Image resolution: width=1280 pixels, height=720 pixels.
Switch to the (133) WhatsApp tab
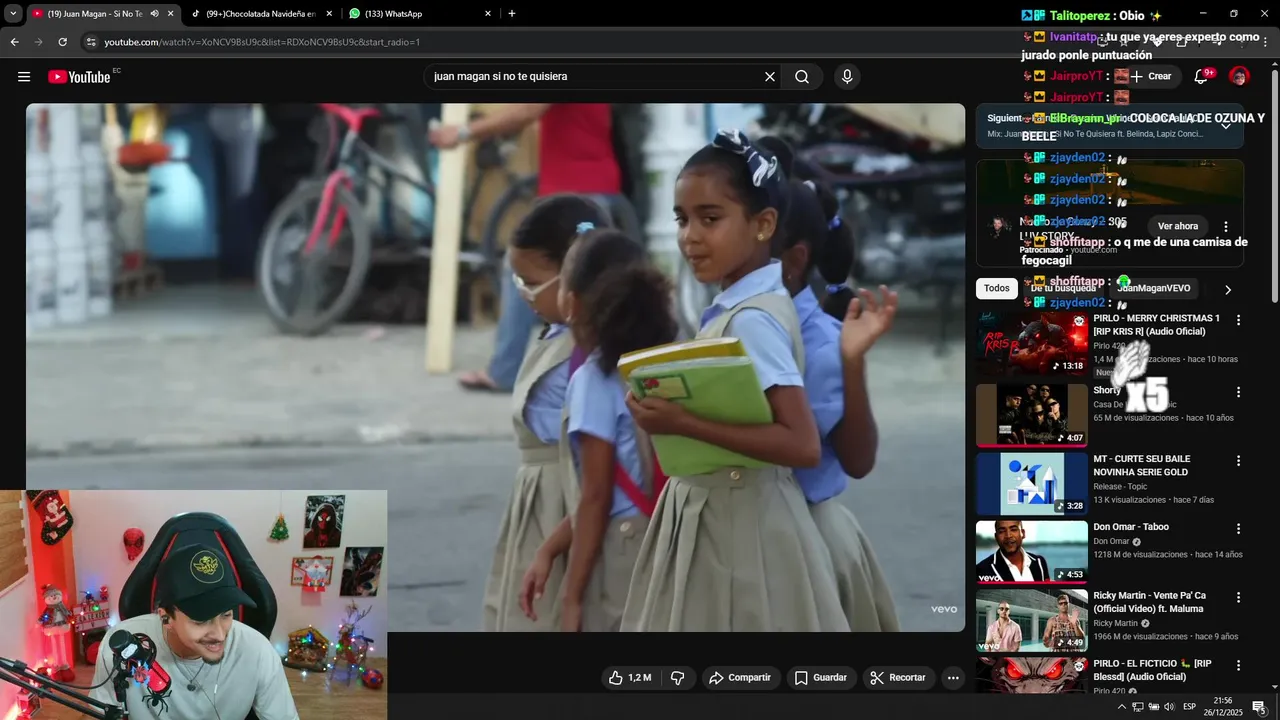[420, 14]
